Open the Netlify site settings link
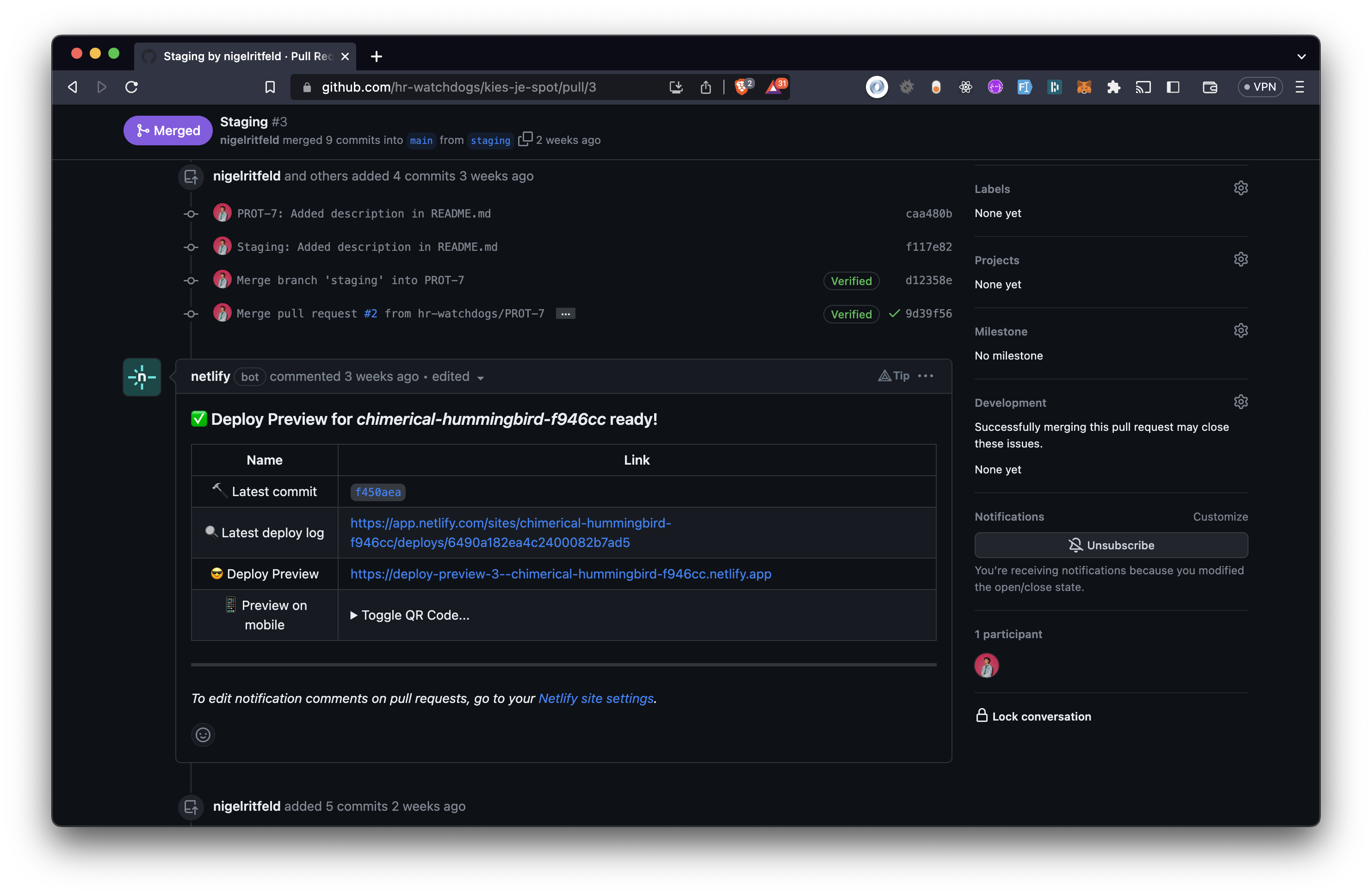 click(x=596, y=698)
